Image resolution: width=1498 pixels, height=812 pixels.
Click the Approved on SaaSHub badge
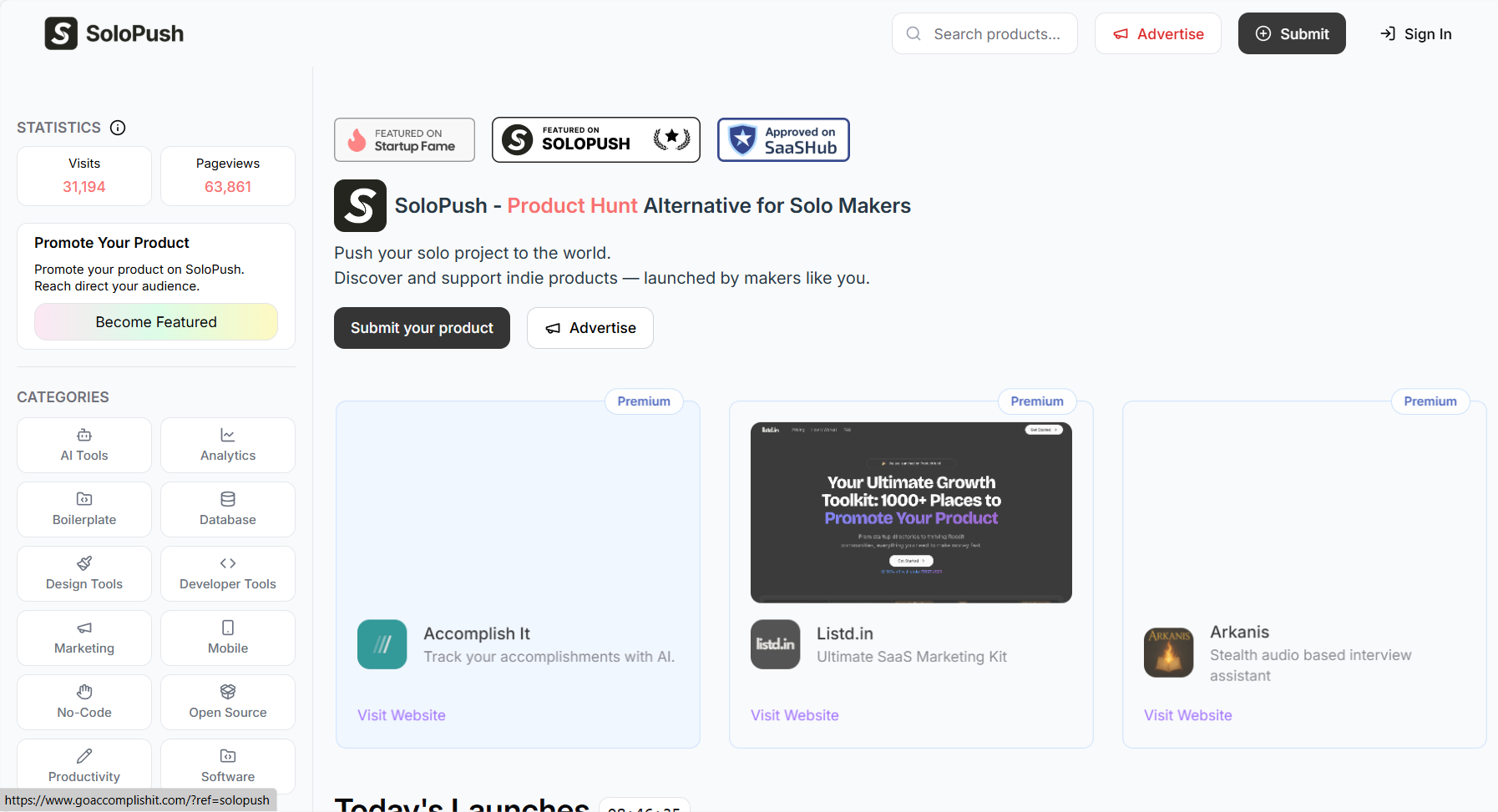click(x=783, y=139)
